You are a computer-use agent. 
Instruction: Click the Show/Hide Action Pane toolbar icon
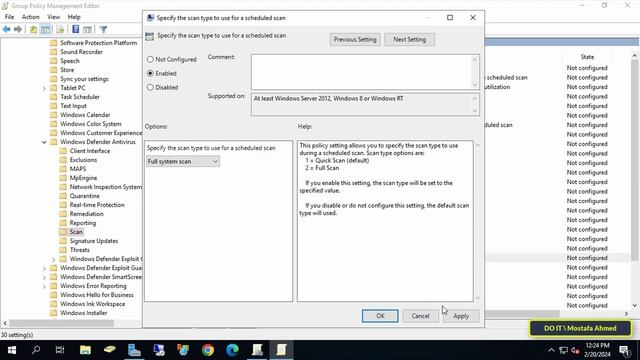87,29
